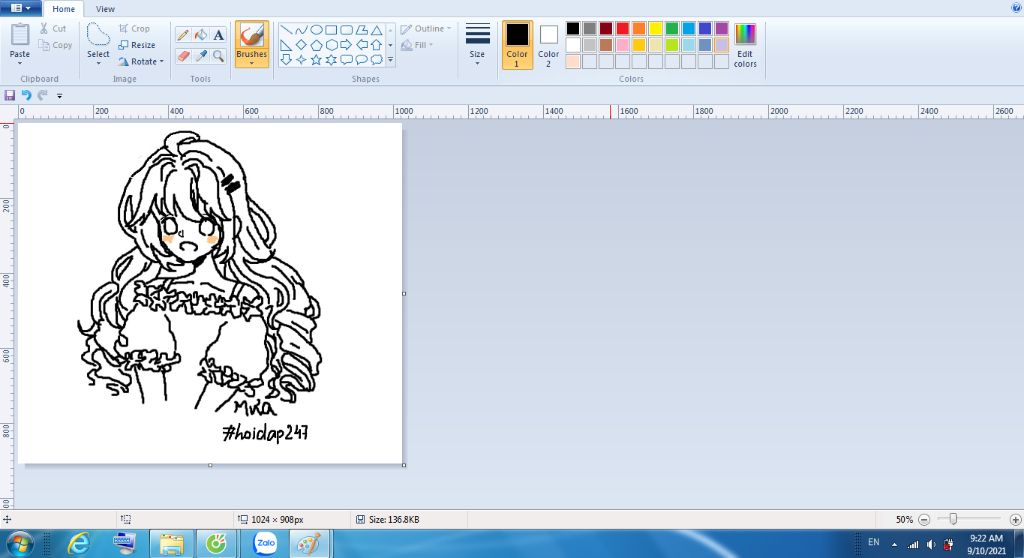Pick the Oval shape
This screenshot has width=1024, height=558.
click(316, 30)
